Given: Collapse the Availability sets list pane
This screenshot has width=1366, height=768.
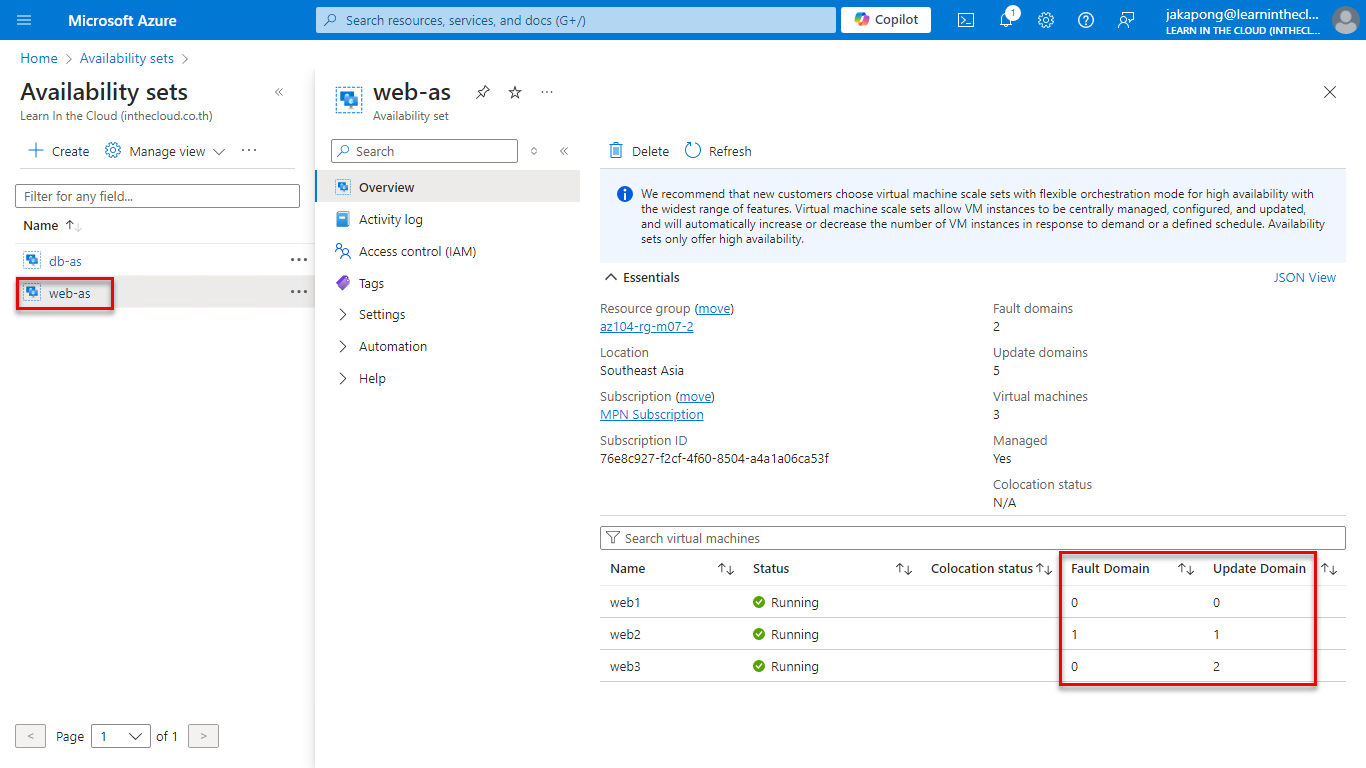Looking at the screenshot, I should pos(279,92).
